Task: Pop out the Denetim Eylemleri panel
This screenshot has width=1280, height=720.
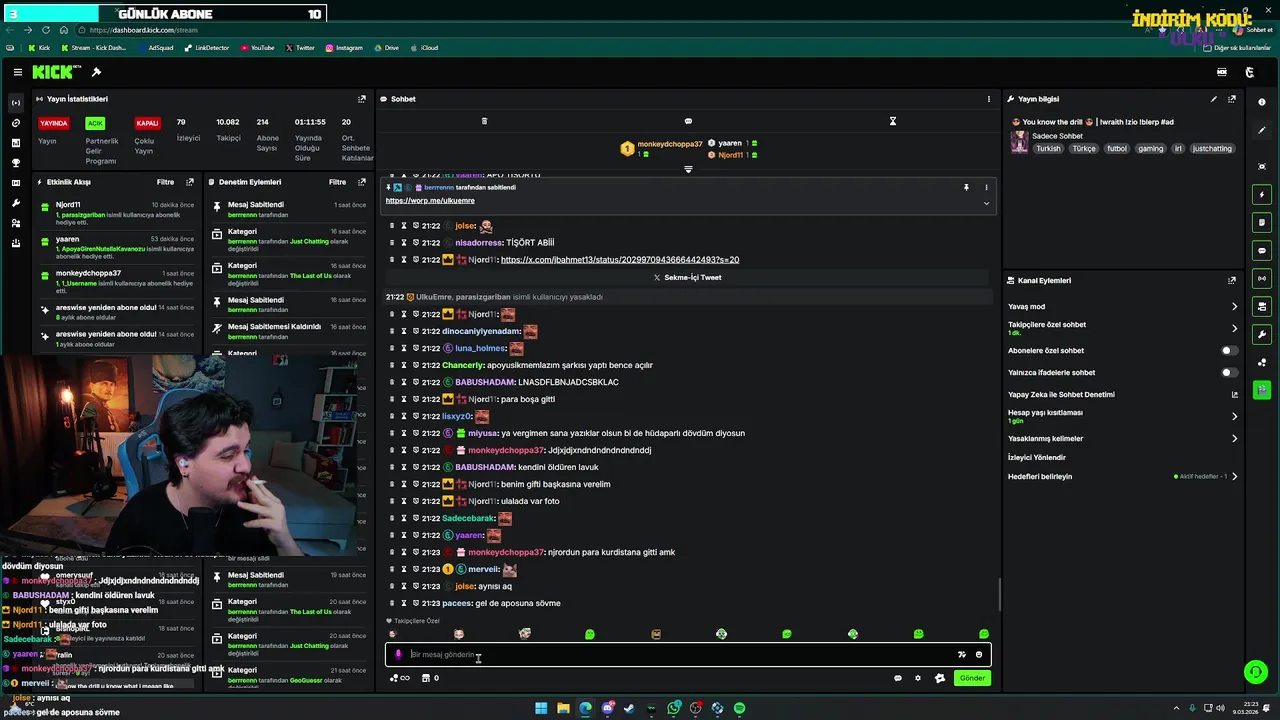Action: (x=362, y=182)
